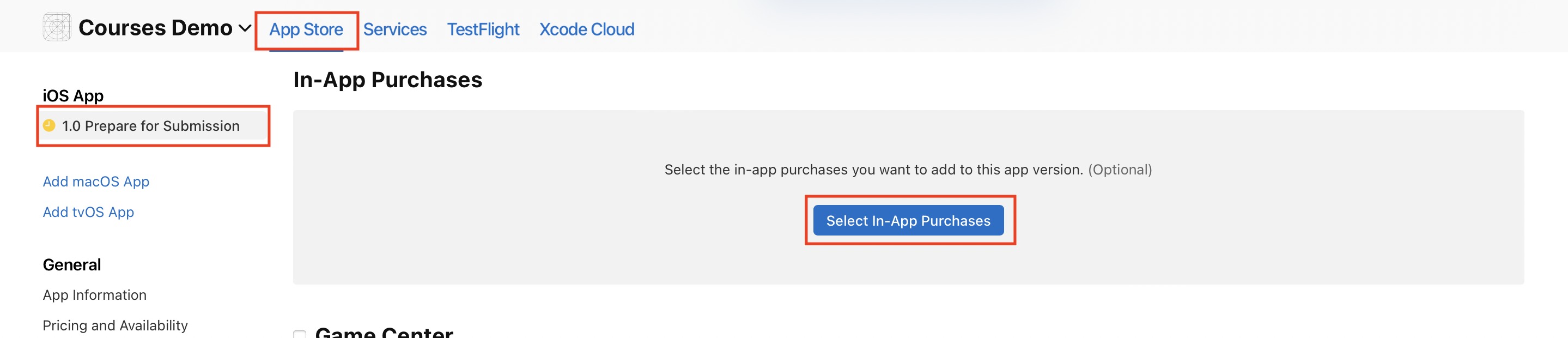Image resolution: width=1568 pixels, height=338 pixels.
Task: Switch to the App Store tab
Action: tap(306, 29)
